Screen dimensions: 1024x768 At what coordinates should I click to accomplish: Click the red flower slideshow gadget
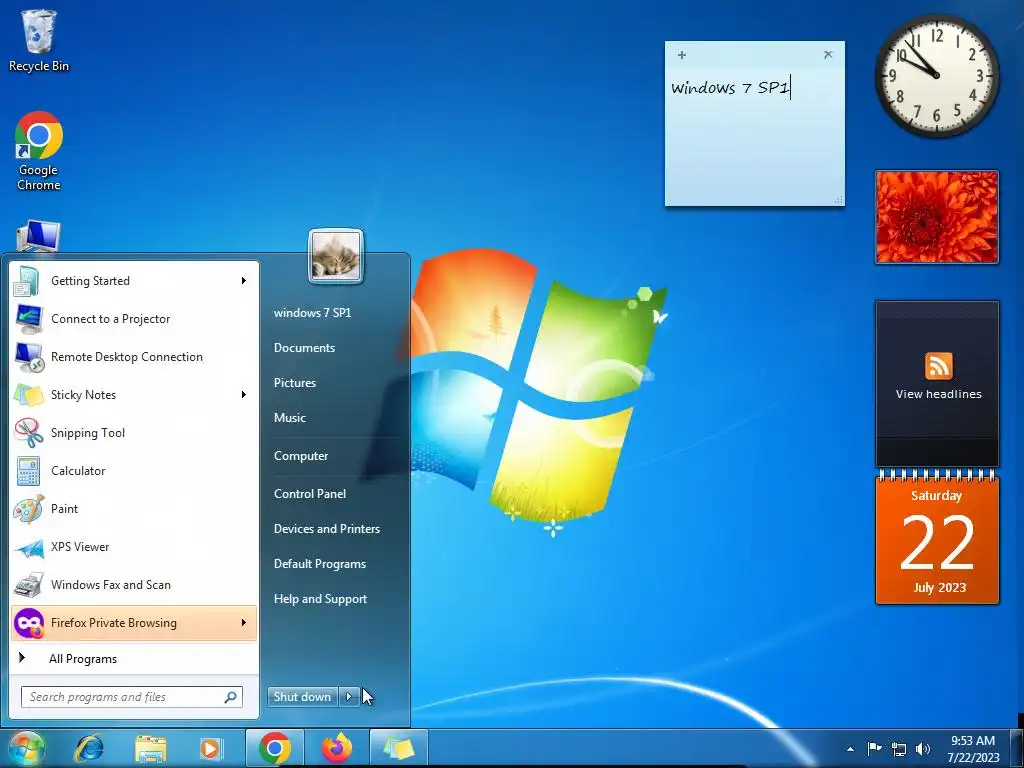pos(937,217)
